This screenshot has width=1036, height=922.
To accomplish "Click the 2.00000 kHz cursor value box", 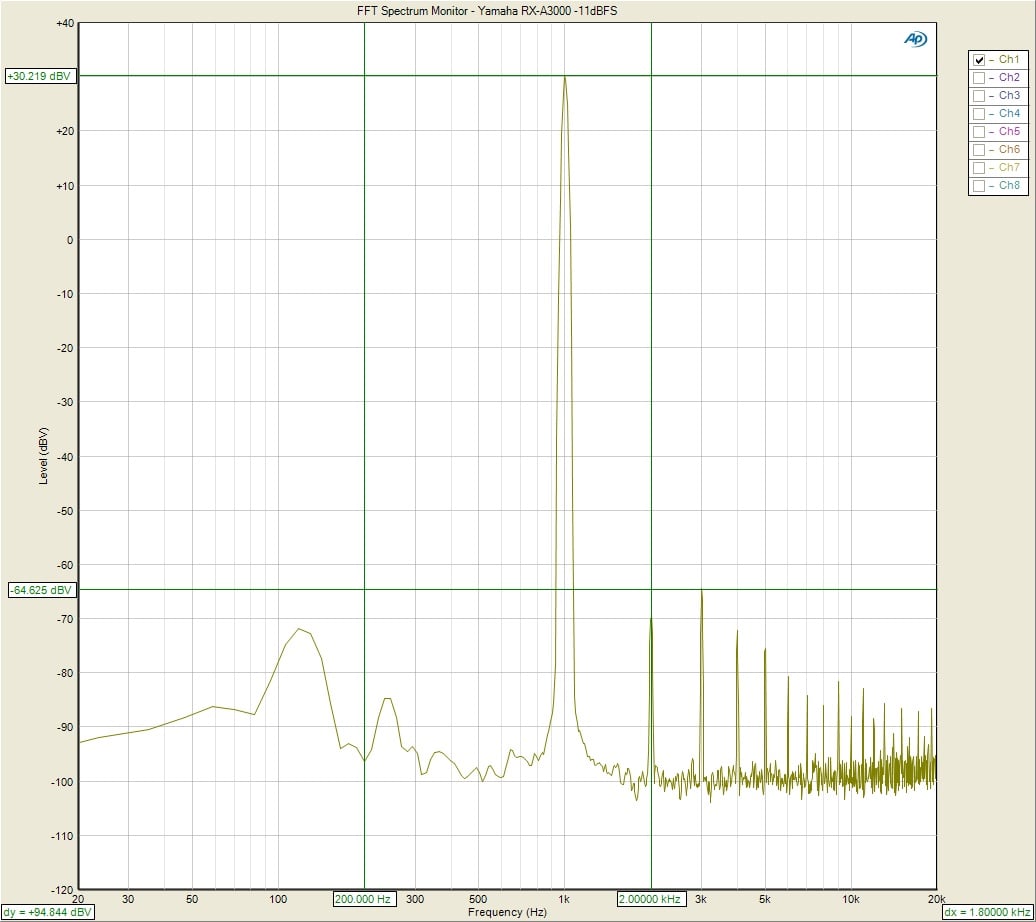I will coord(651,899).
